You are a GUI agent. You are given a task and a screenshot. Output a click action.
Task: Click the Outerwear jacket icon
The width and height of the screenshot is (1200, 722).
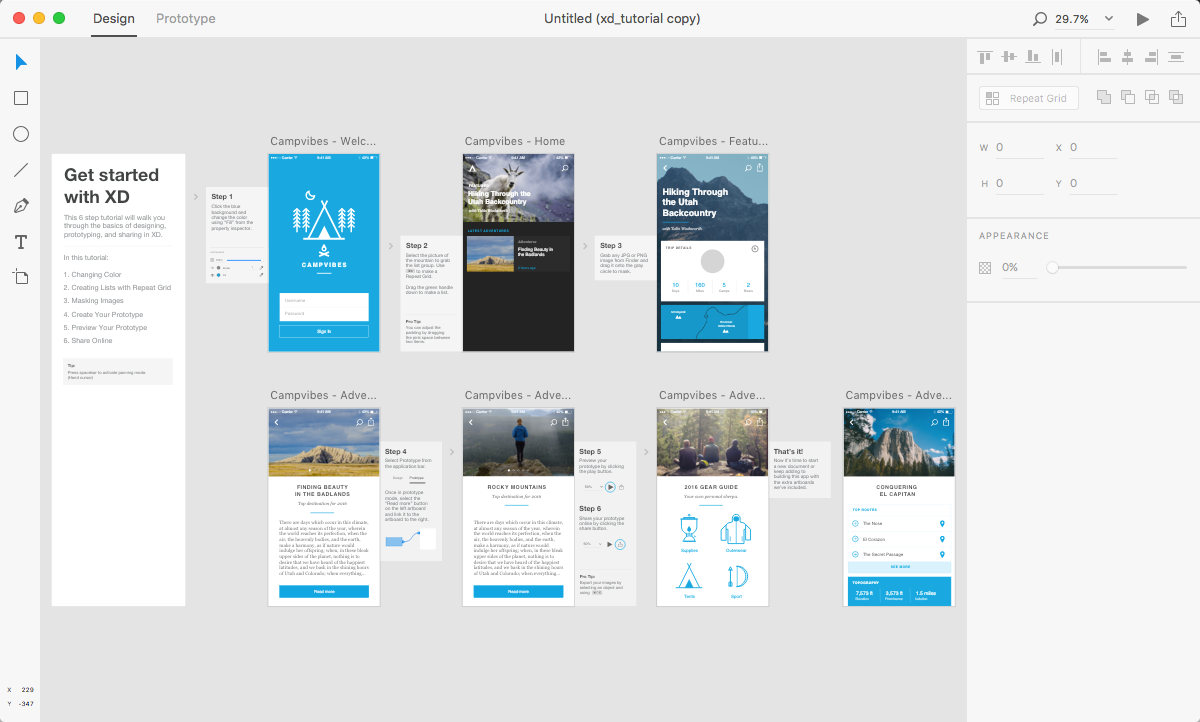pos(736,528)
